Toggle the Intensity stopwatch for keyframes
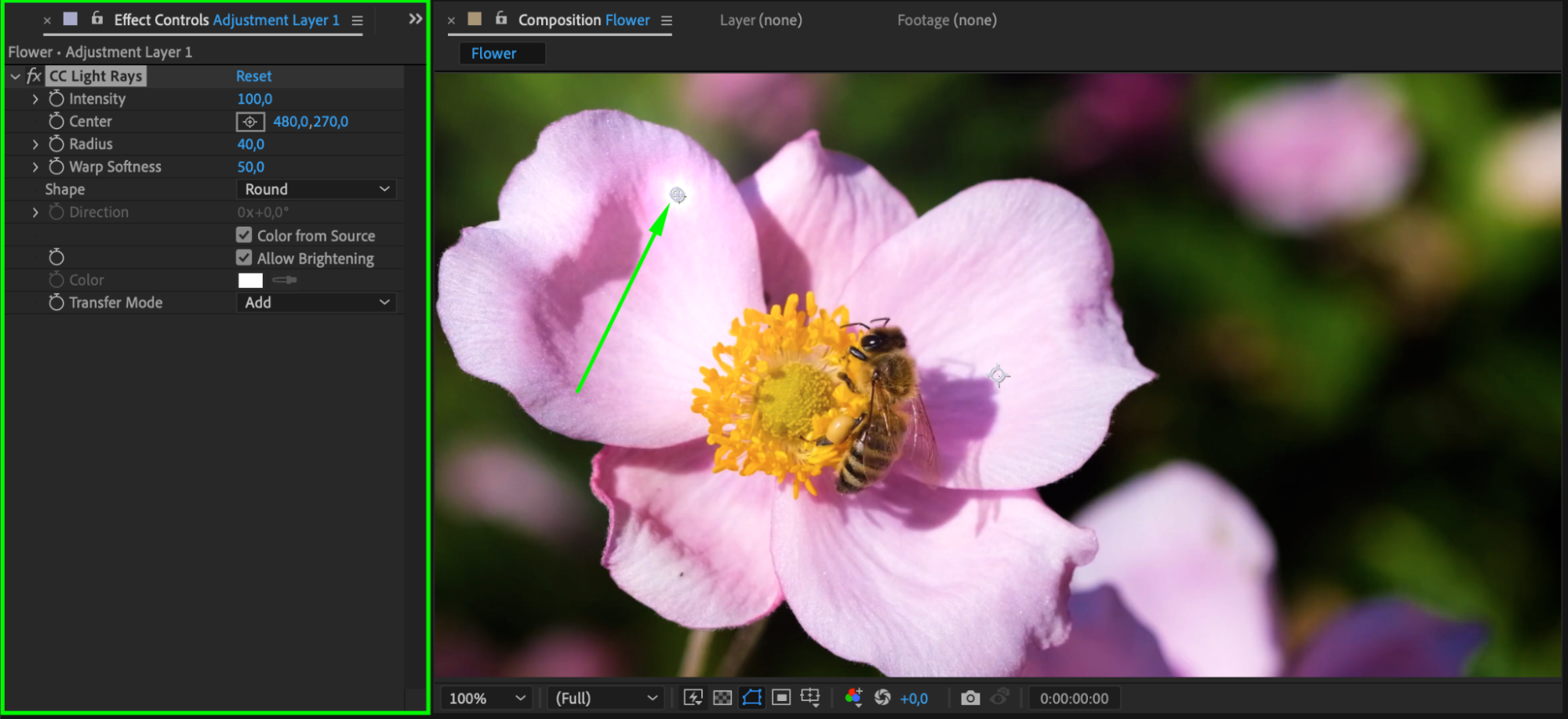Screen dimensions: 1568x719 (x=56, y=99)
